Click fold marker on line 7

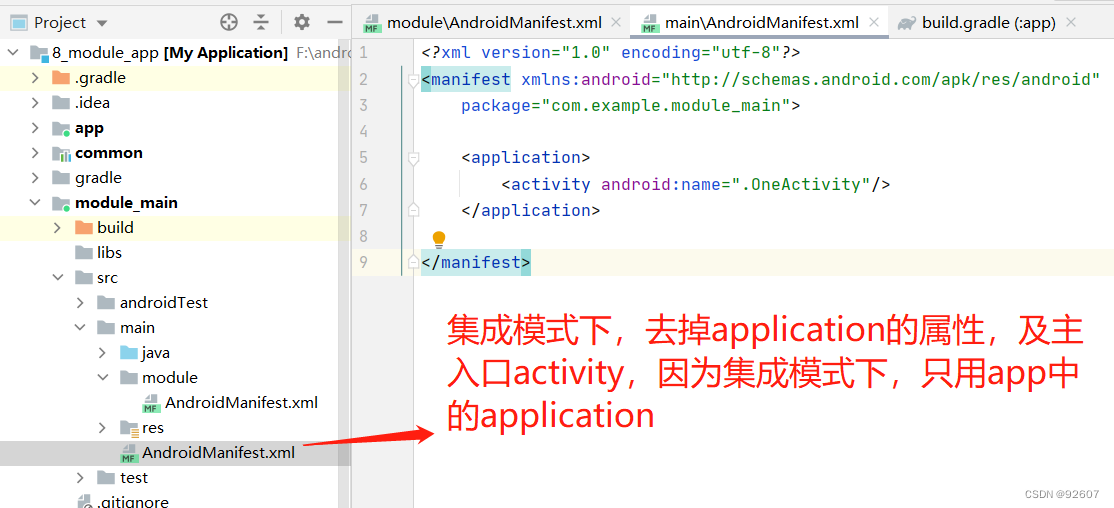413,210
